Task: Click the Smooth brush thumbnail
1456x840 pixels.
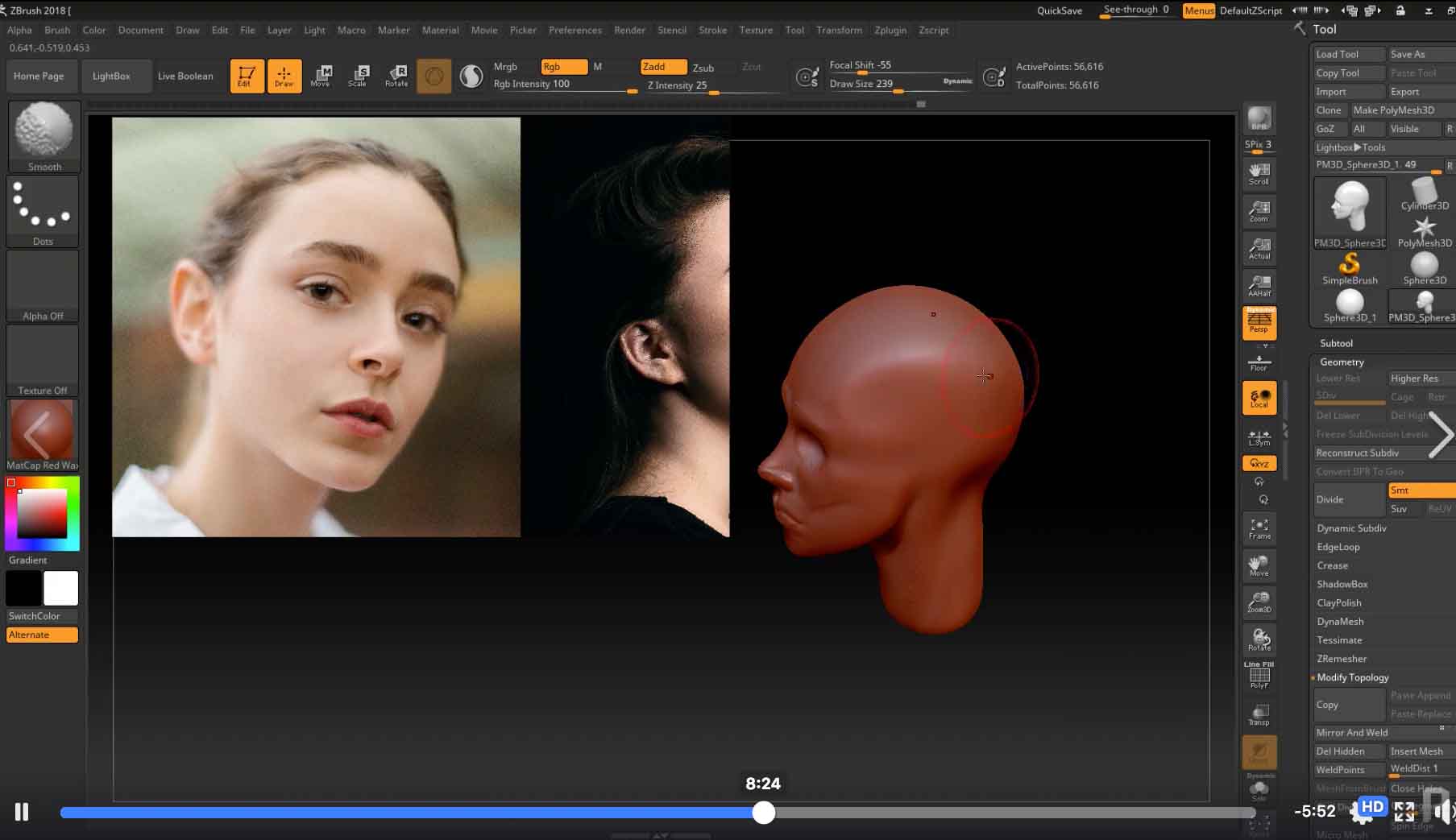Action: click(44, 133)
